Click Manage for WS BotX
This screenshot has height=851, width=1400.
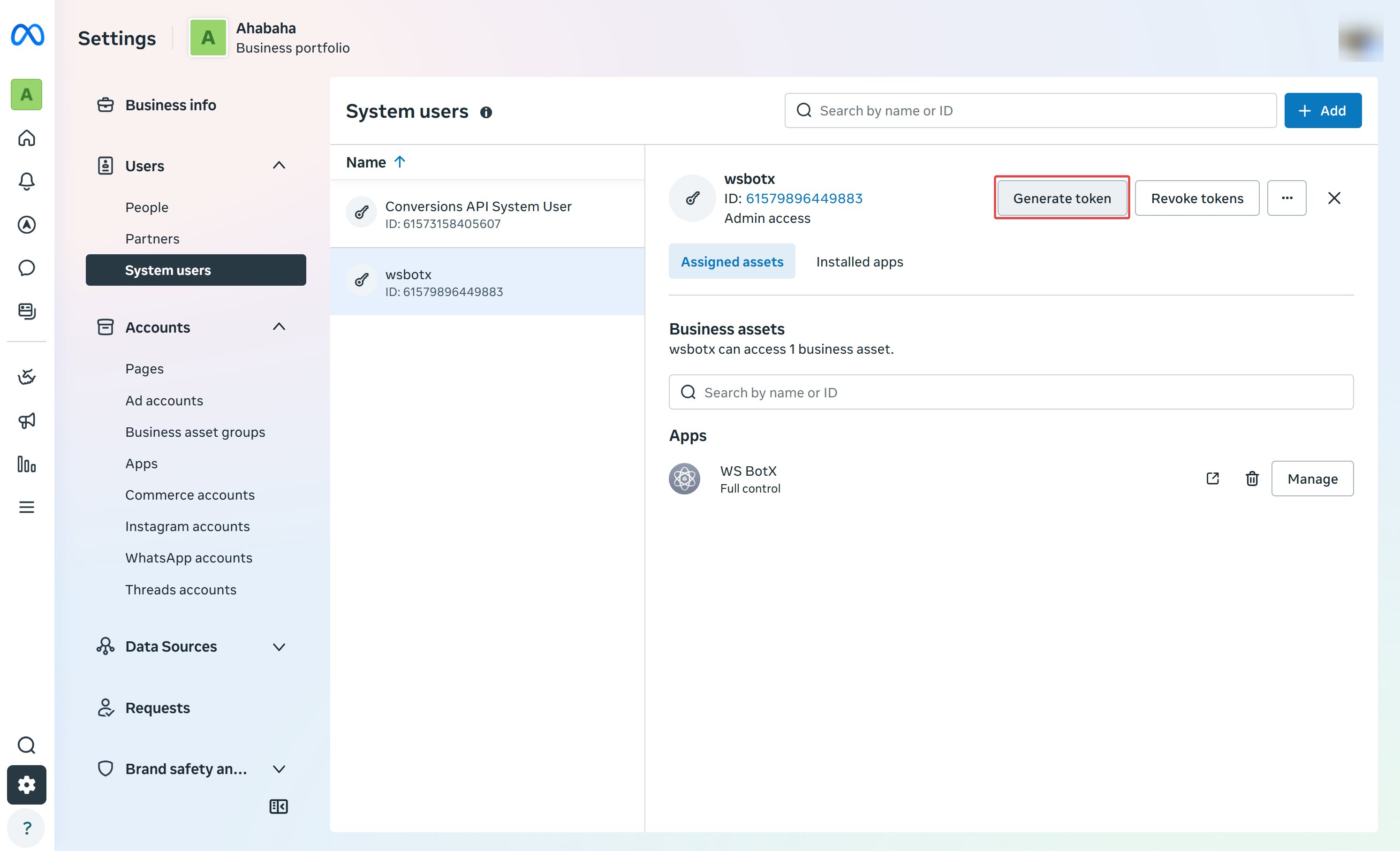[x=1312, y=479]
